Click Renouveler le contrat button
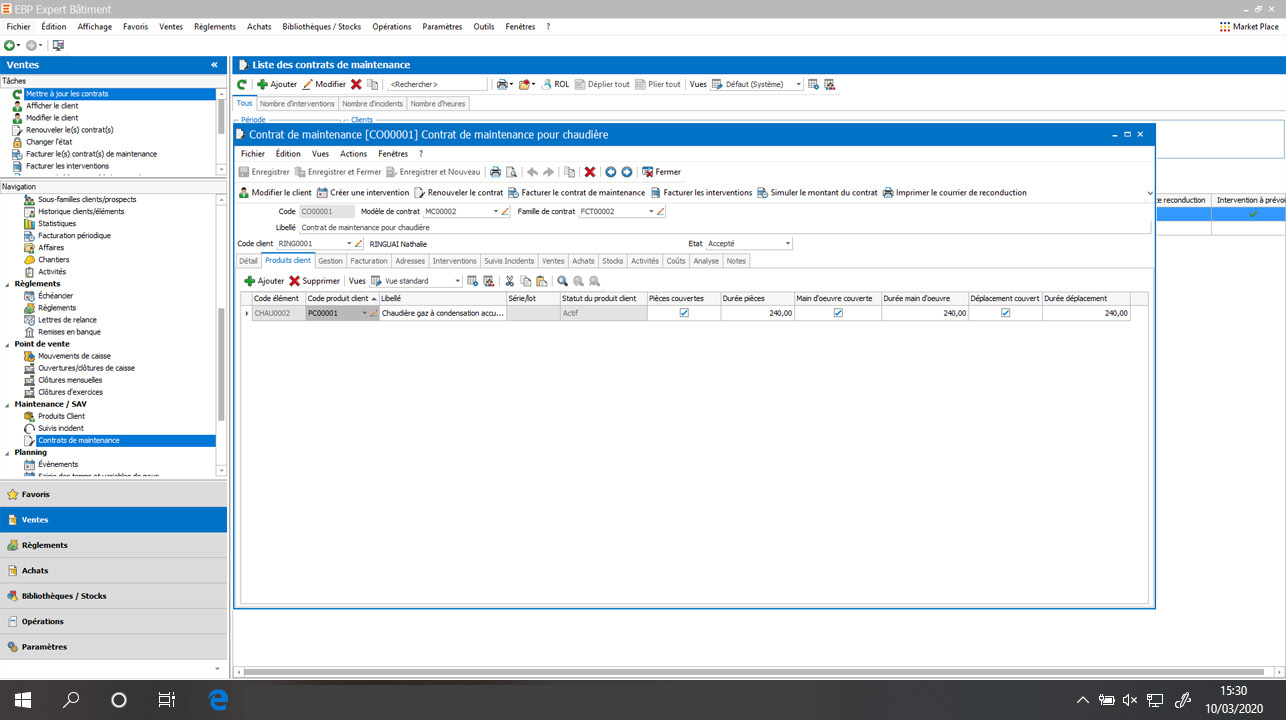The height and width of the screenshot is (720, 1286). 459,192
